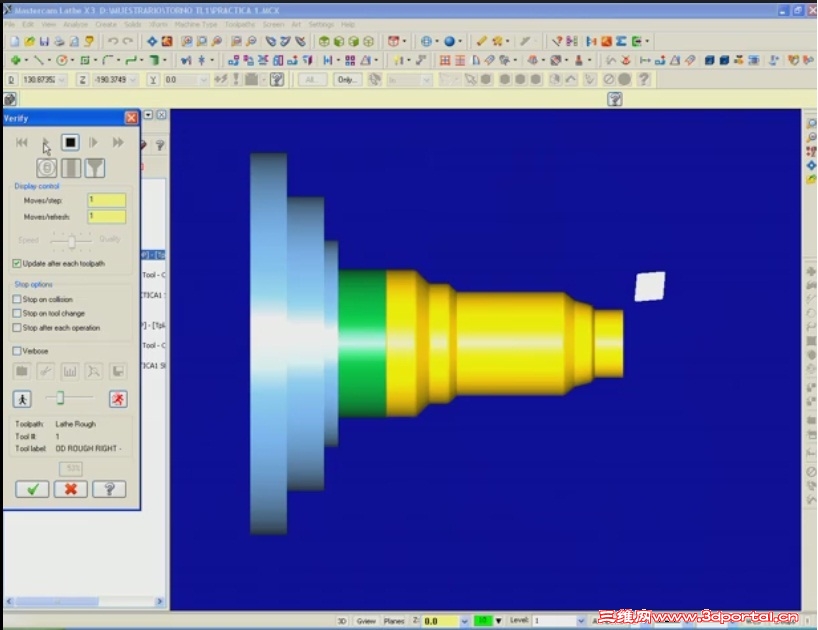The height and width of the screenshot is (630, 818).
Task: Enable the Verbose checkbox
Action: click(x=17, y=351)
